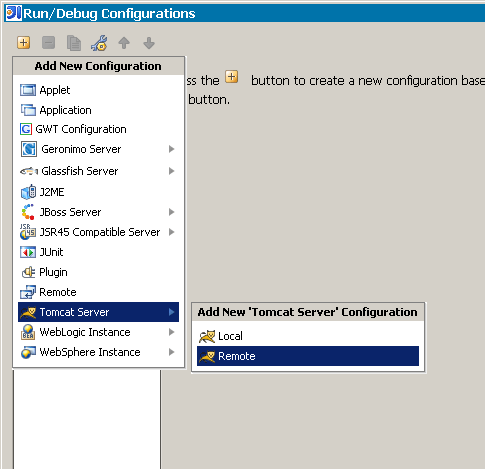This screenshot has width=485, height=469.
Task: Expand the Glassfish Server submenu arrow
Action: 171,171
